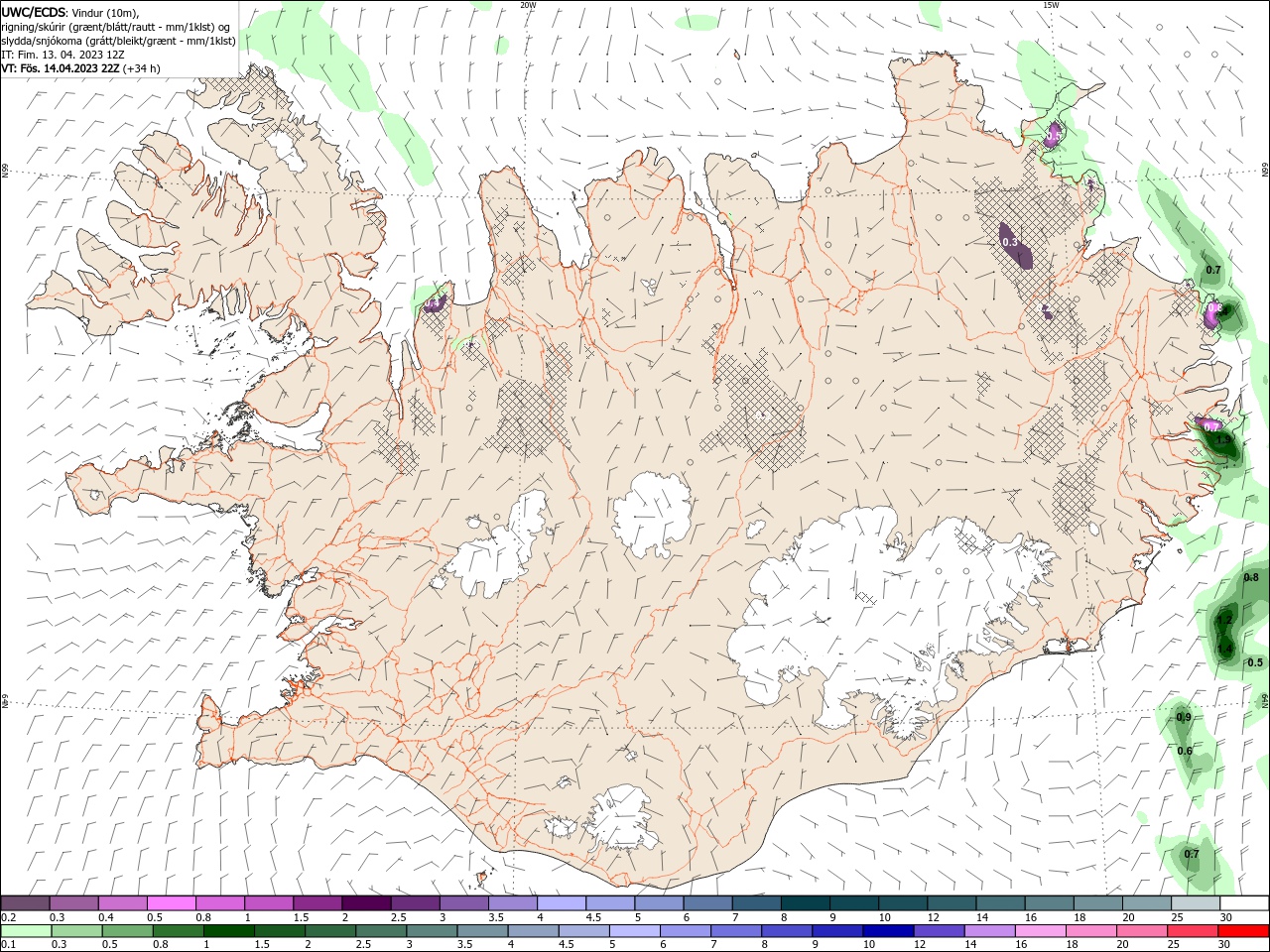Click the 0.9 rainfall value on the map

pyautogui.click(x=1184, y=717)
